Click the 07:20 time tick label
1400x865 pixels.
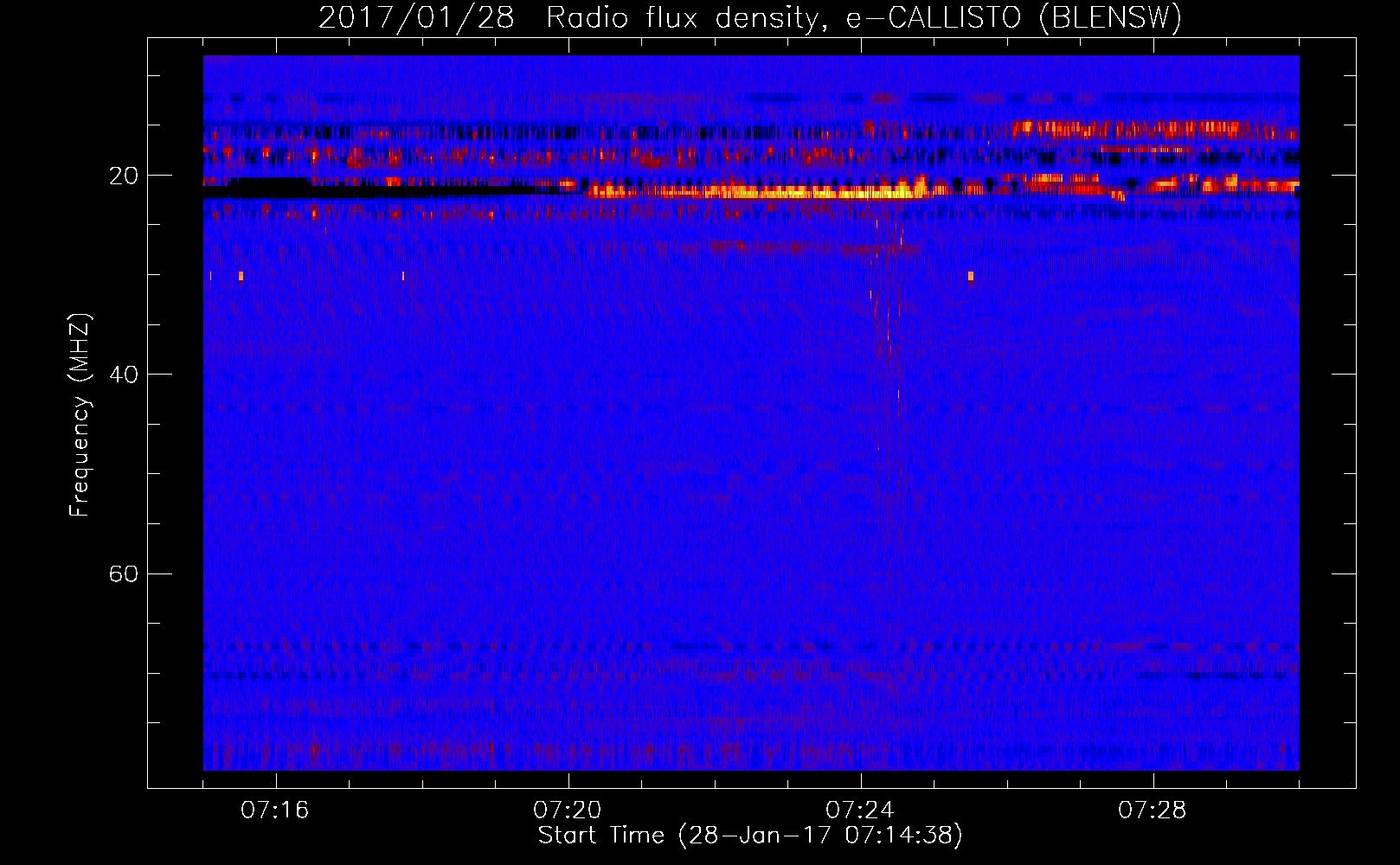(568, 811)
